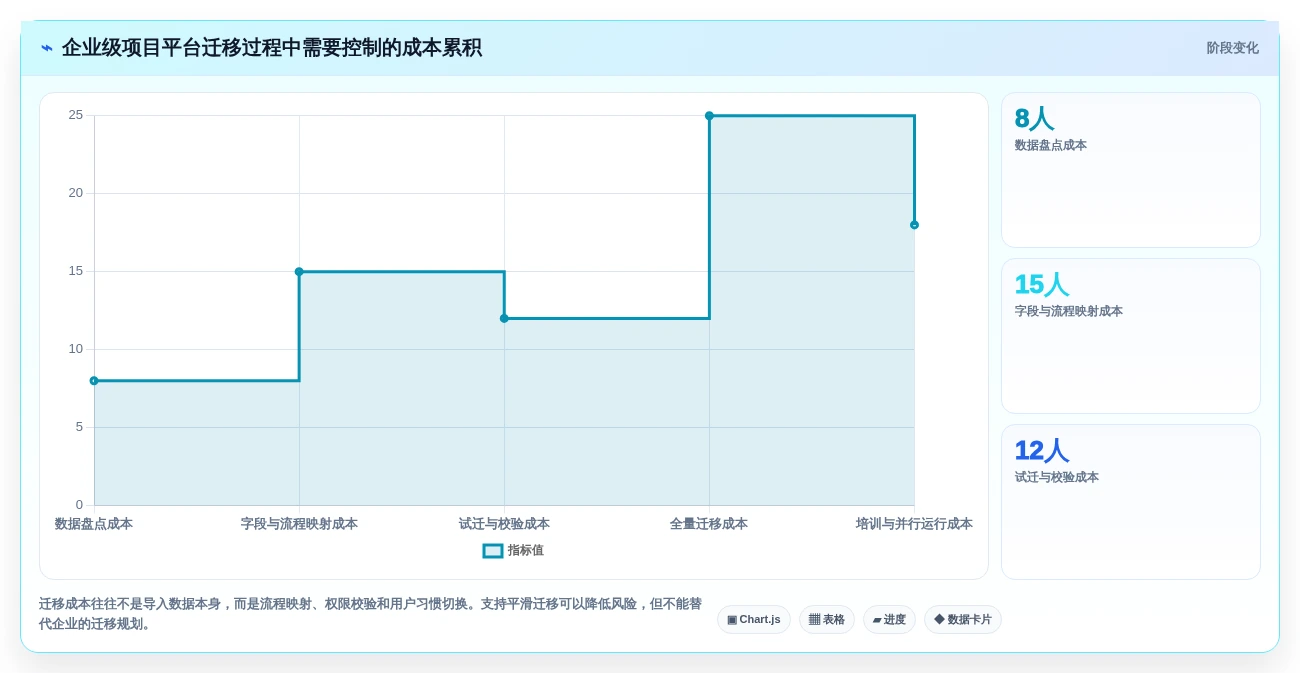Image resolution: width=1300 pixels, height=673 pixels.
Task: Select the Chart.js tag button
Action: [x=754, y=620]
